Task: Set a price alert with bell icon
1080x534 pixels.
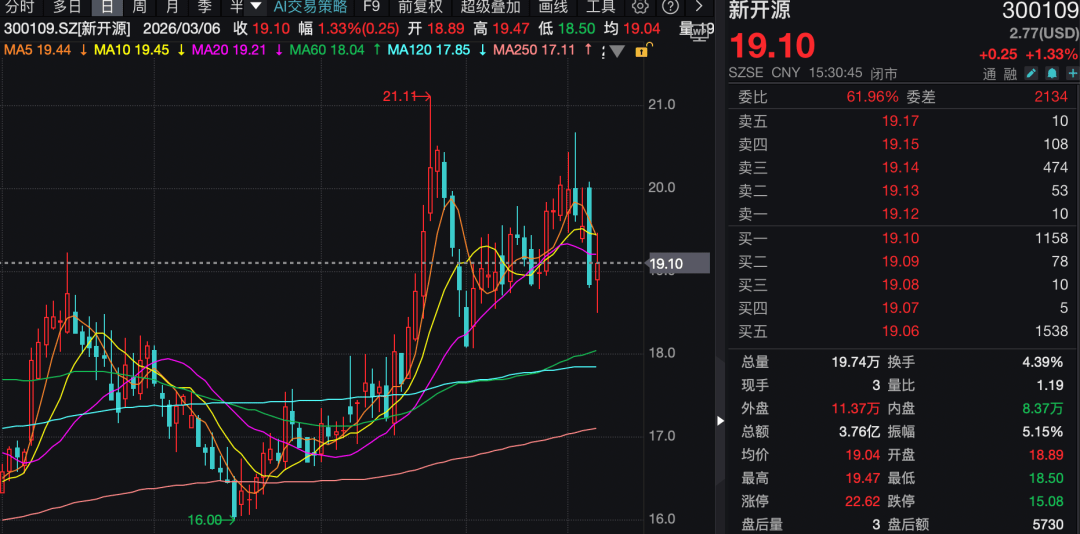Action: coord(1052,73)
